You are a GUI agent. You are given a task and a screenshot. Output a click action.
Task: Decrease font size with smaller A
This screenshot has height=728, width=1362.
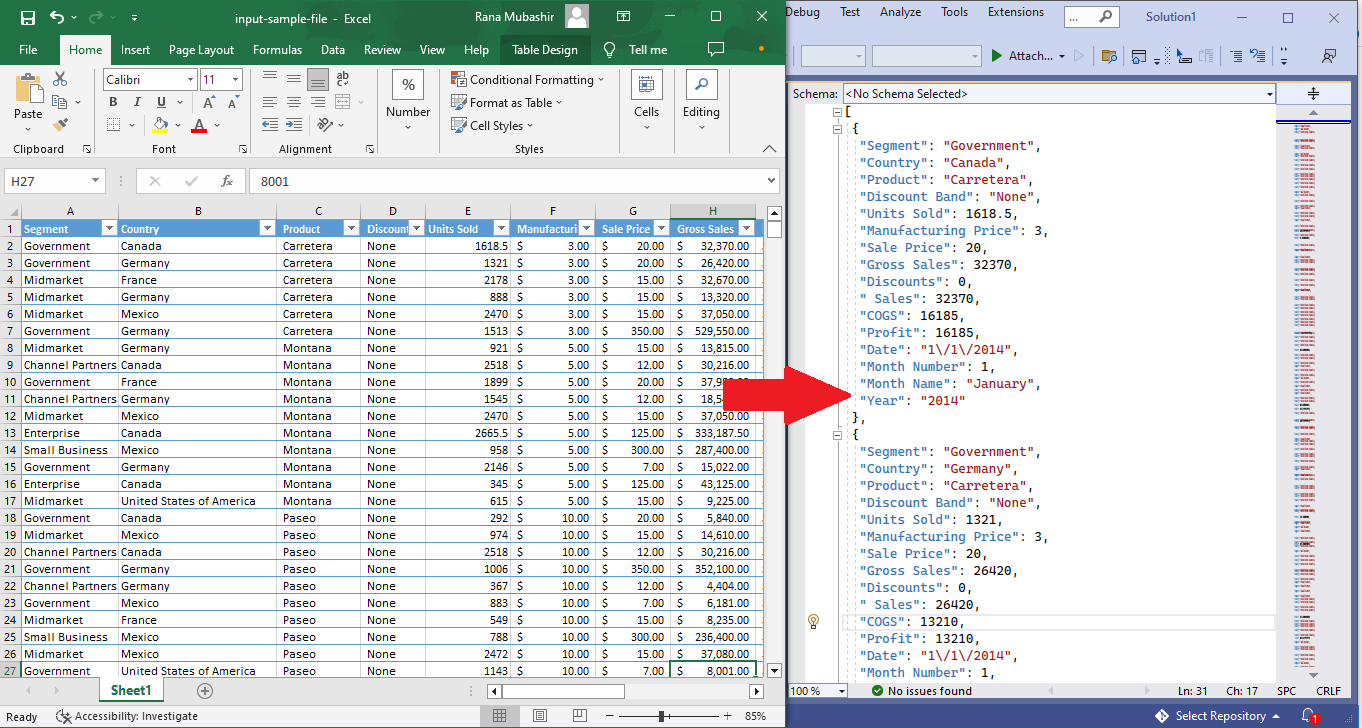tap(233, 102)
